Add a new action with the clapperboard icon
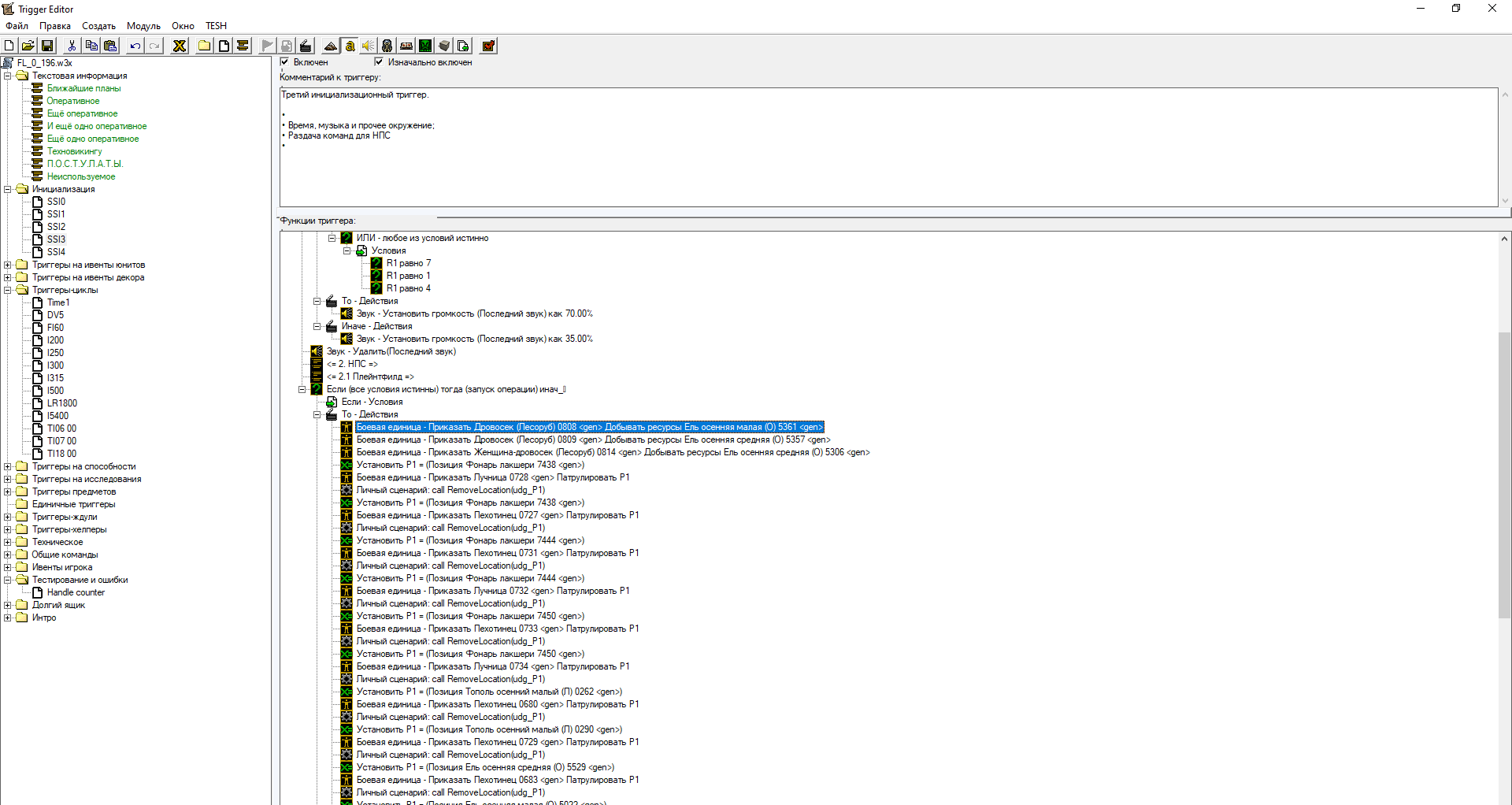The height and width of the screenshot is (805, 1512). (x=306, y=46)
